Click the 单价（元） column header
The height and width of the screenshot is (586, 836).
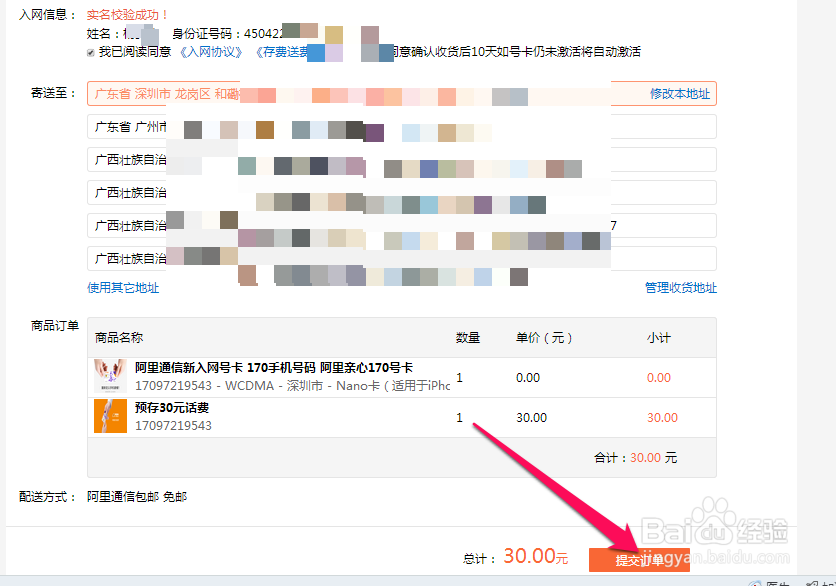click(x=544, y=338)
